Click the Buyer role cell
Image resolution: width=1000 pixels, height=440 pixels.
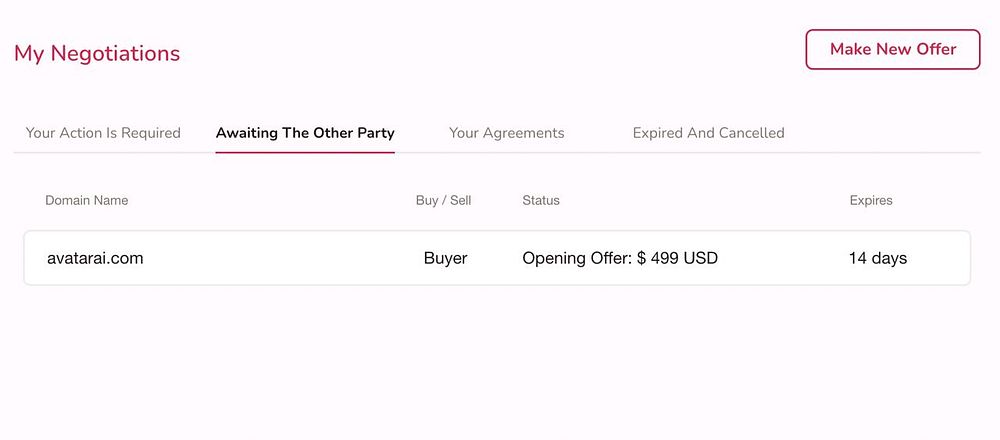[446, 258]
